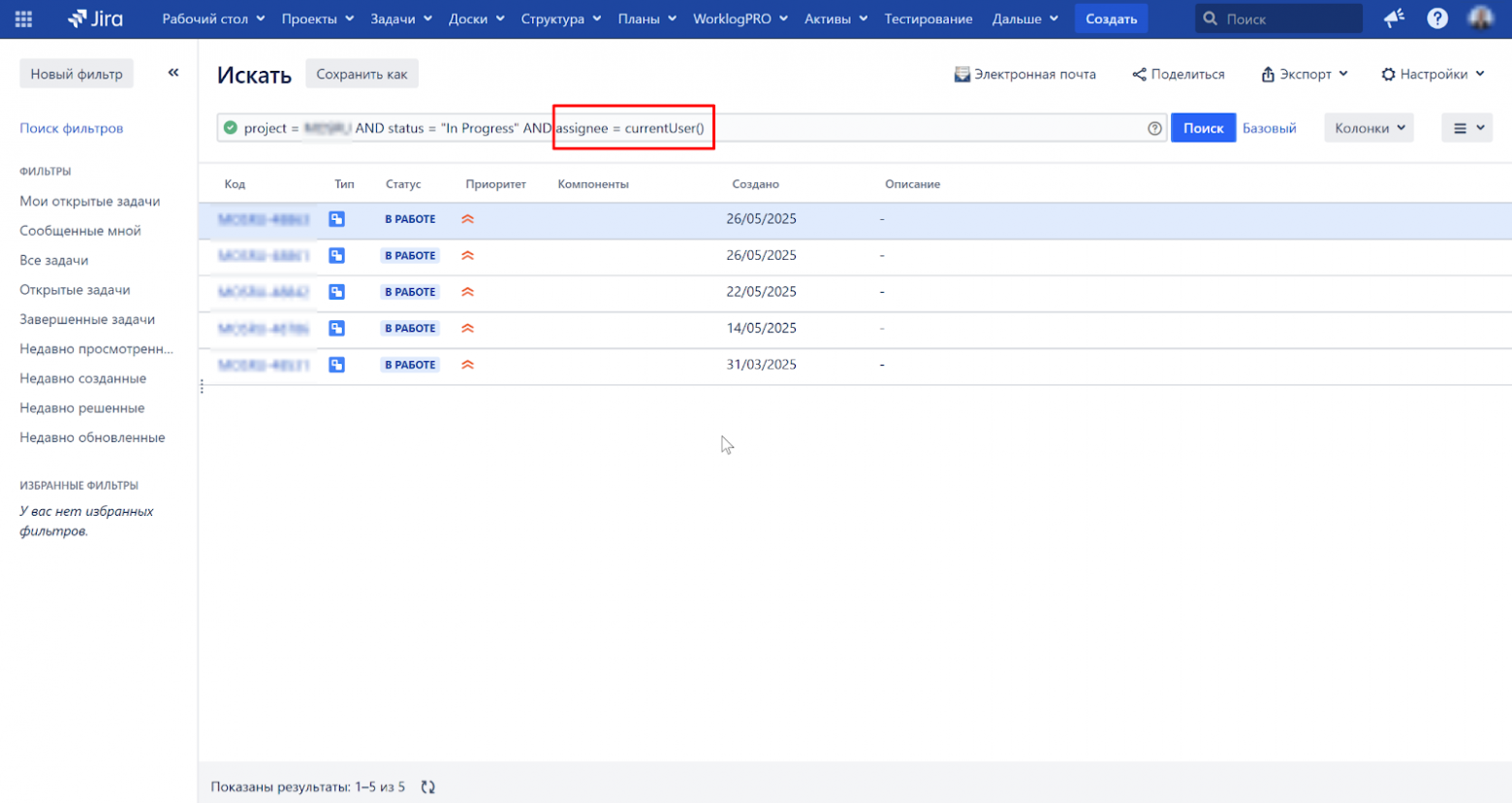Select Тестирование in the top navigation
The image size is (1512, 803).
click(x=927, y=17)
